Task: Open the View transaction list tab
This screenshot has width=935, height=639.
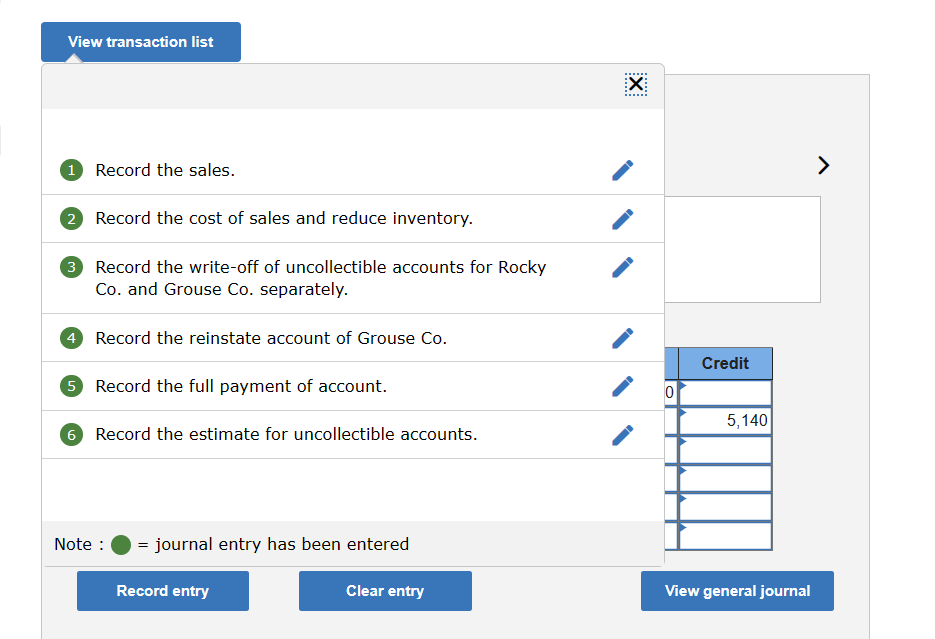Action: pos(141,42)
